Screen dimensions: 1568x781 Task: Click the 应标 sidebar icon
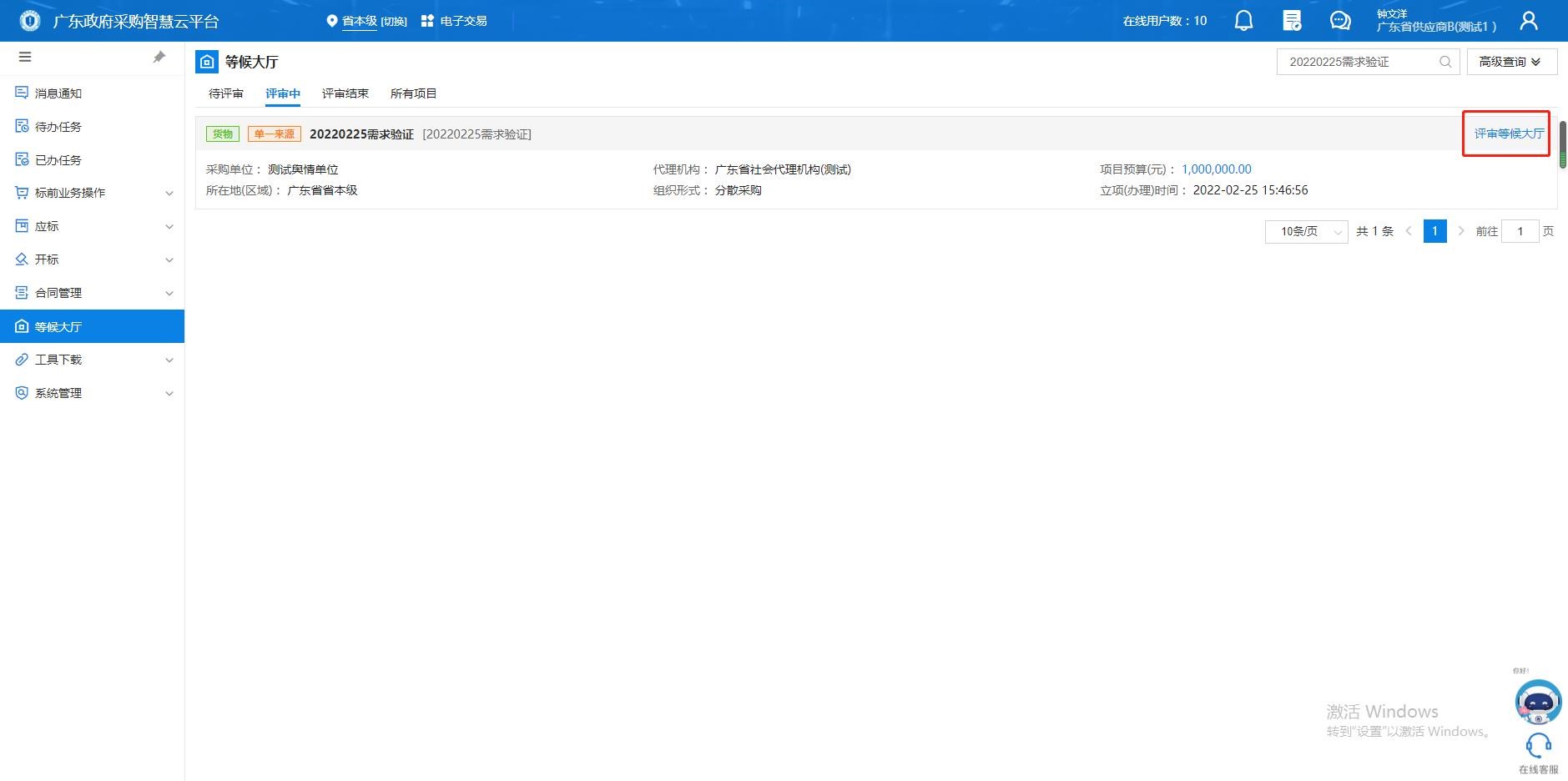(x=22, y=226)
